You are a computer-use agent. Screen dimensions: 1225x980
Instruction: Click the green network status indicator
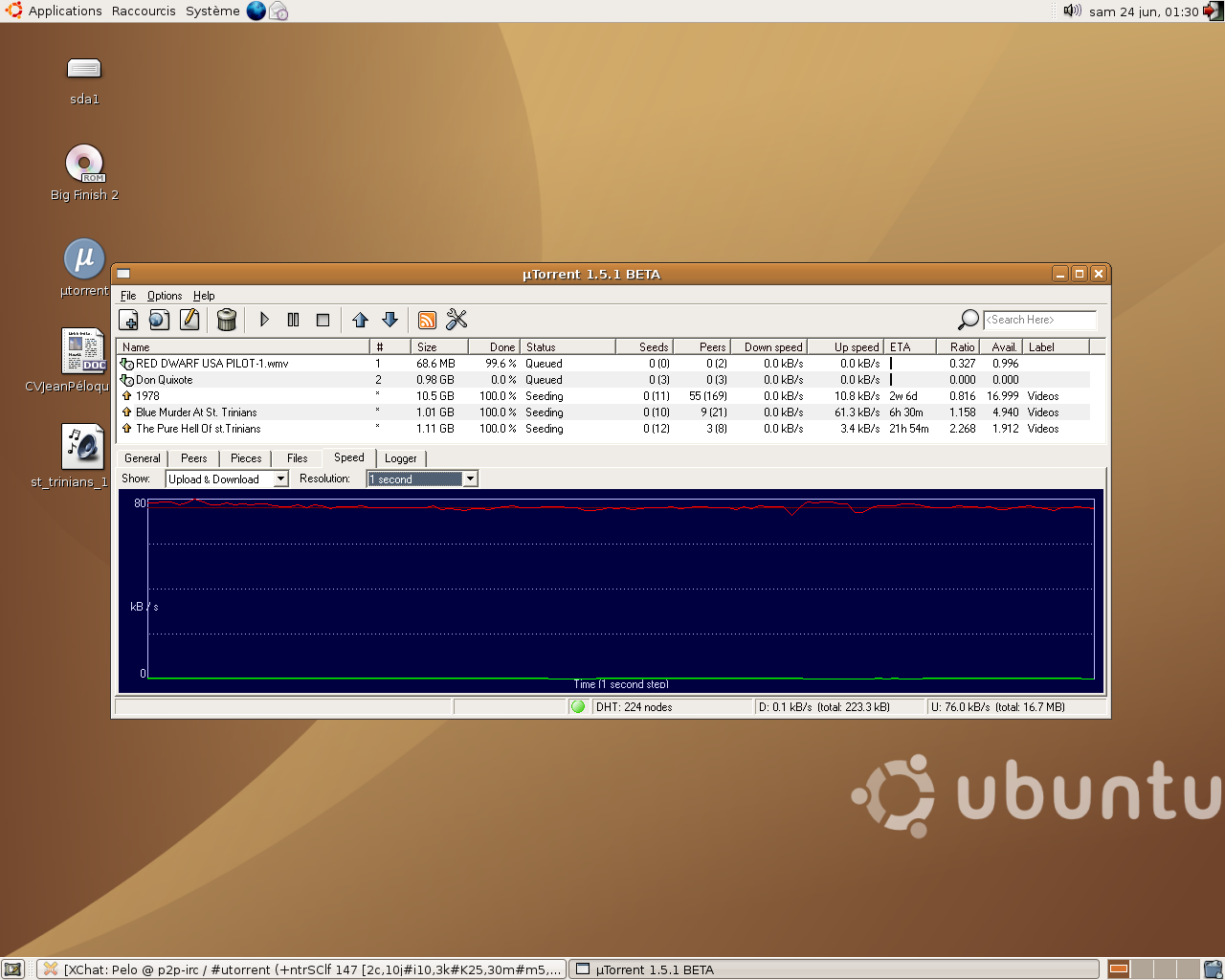(578, 706)
